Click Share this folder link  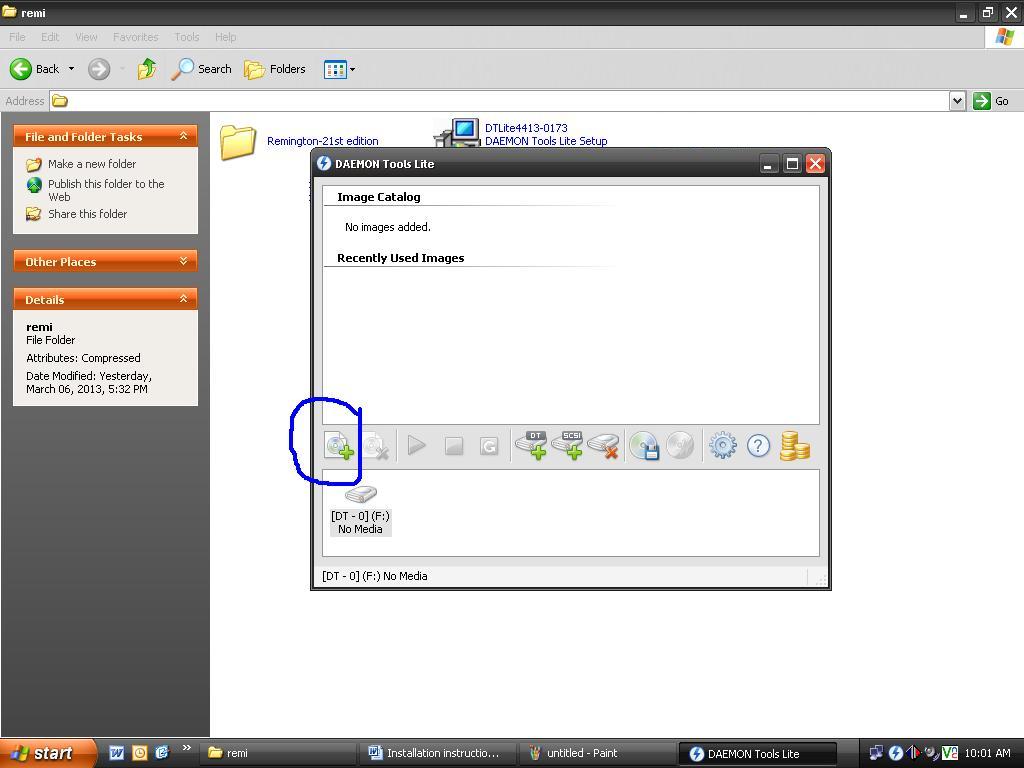click(88, 214)
